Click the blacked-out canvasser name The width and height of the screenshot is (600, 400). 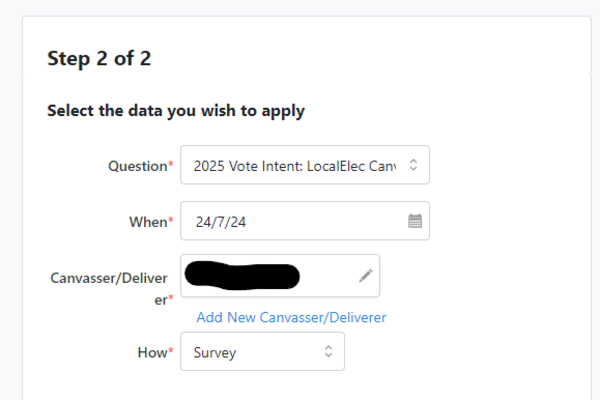click(x=246, y=275)
